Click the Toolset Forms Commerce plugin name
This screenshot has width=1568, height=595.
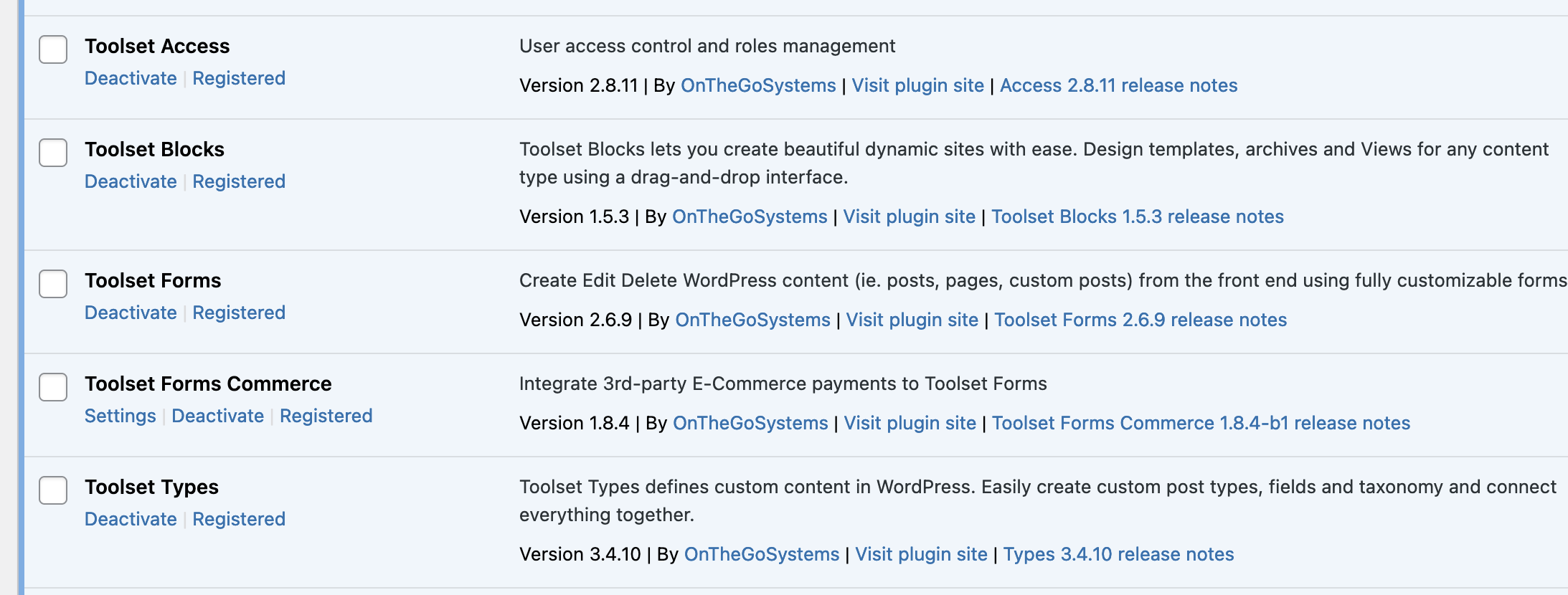(x=208, y=384)
